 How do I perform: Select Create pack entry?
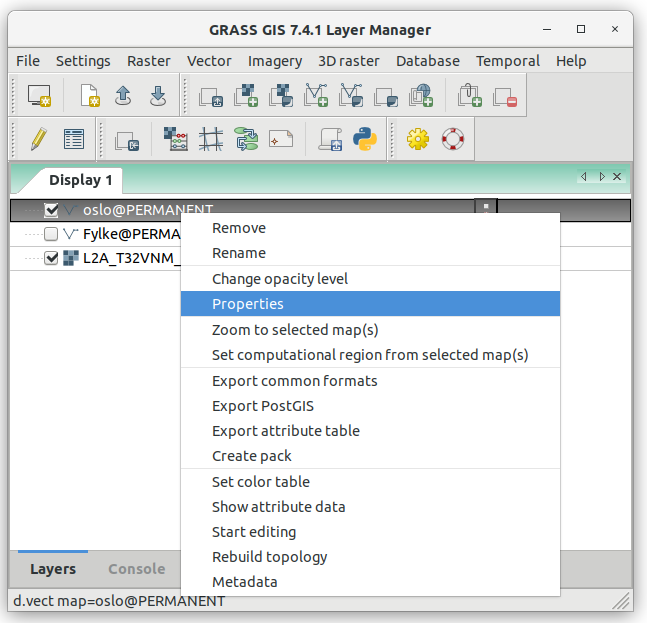point(370,456)
